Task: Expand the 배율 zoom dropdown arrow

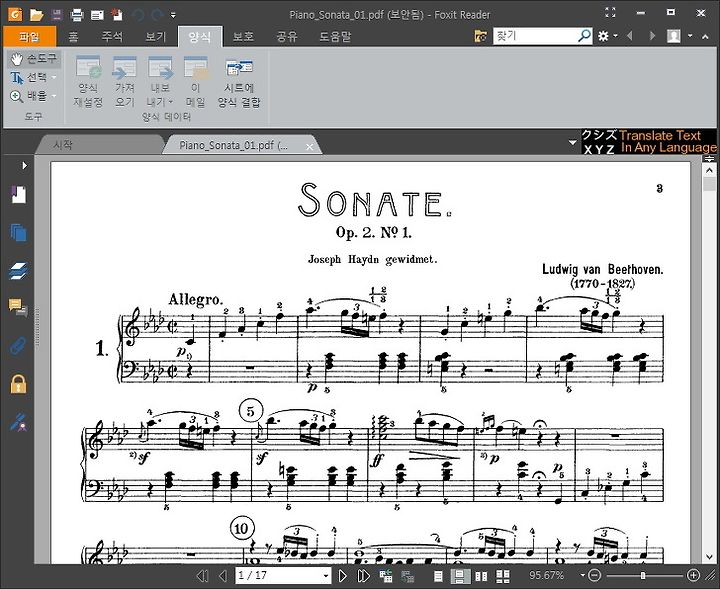Action: click(54, 96)
